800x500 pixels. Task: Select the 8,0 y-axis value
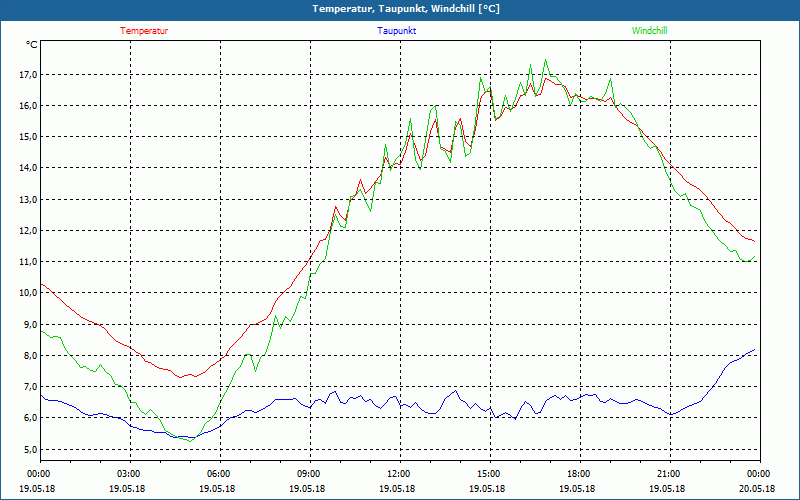pos(31,356)
